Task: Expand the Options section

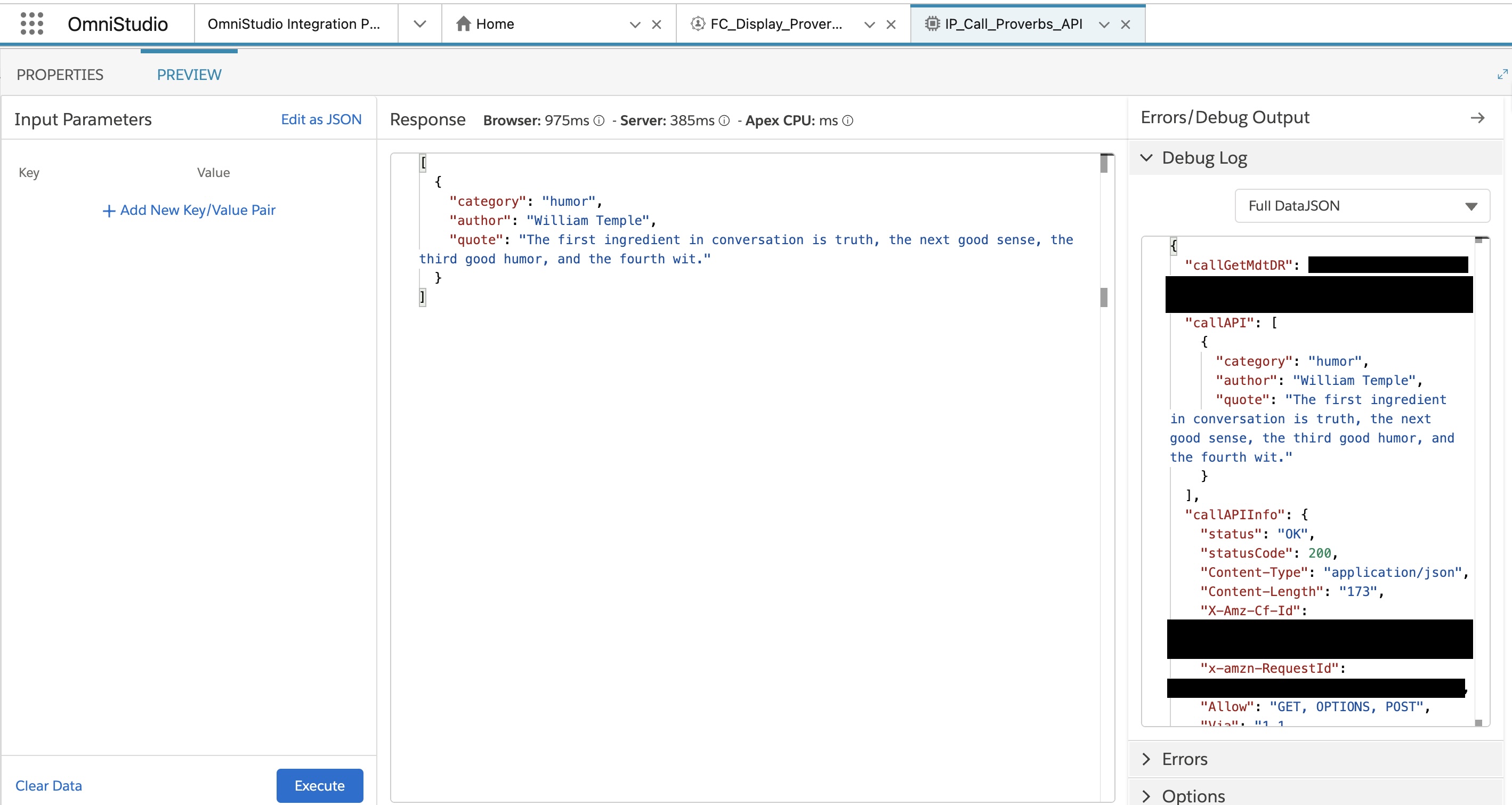Action: (1146, 795)
